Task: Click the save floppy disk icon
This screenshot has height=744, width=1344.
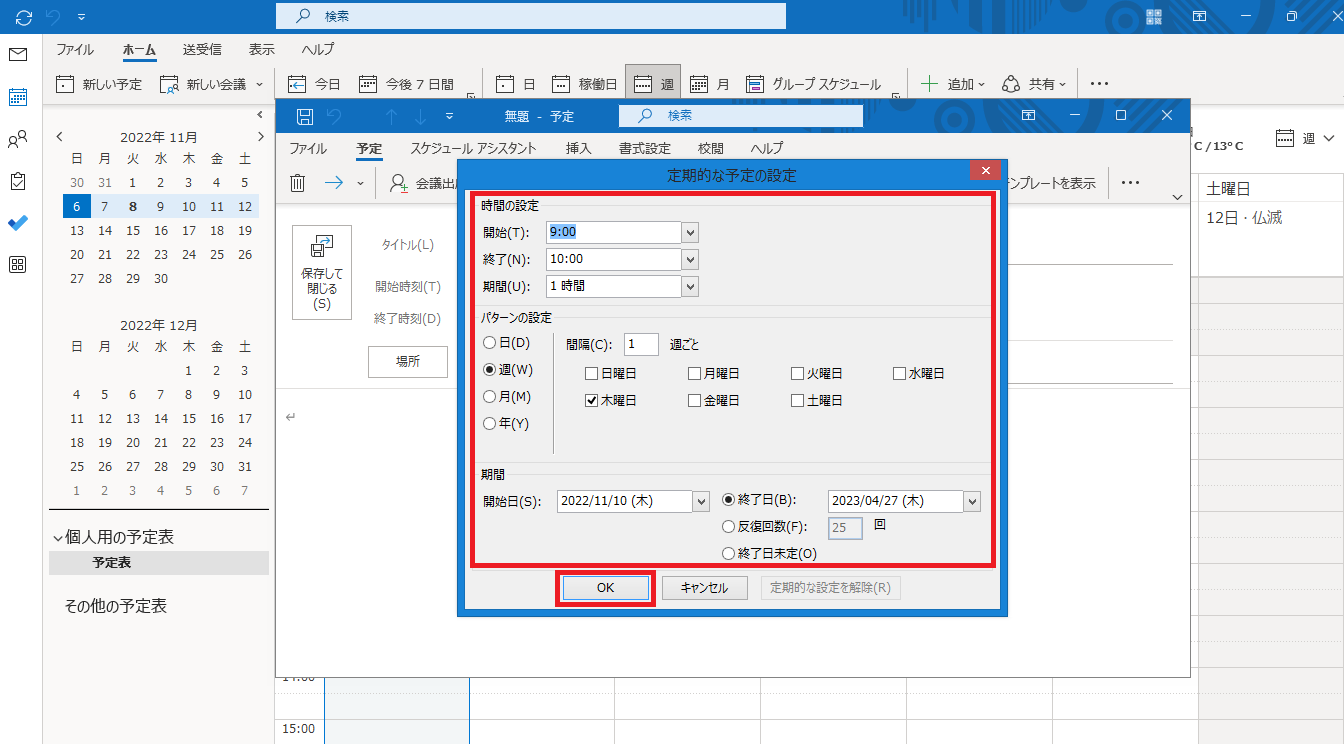Action: coord(305,116)
